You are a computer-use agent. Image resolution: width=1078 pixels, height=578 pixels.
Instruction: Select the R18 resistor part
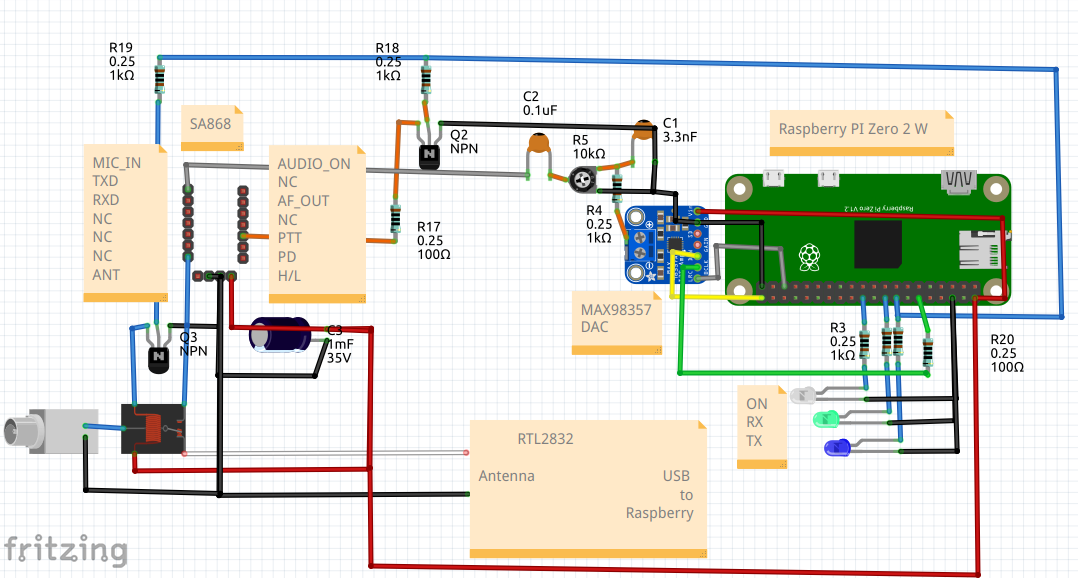pyautogui.click(x=428, y=79)
